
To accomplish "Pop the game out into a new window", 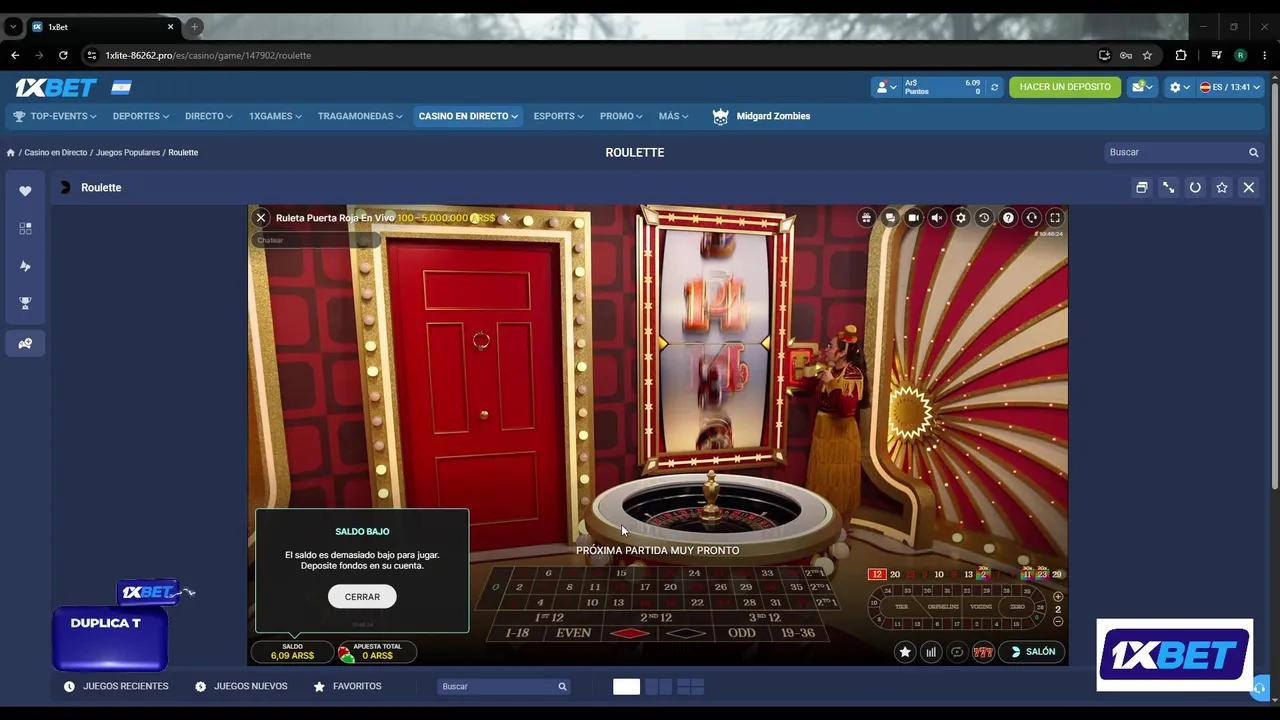I will [x=1141, y=188].
